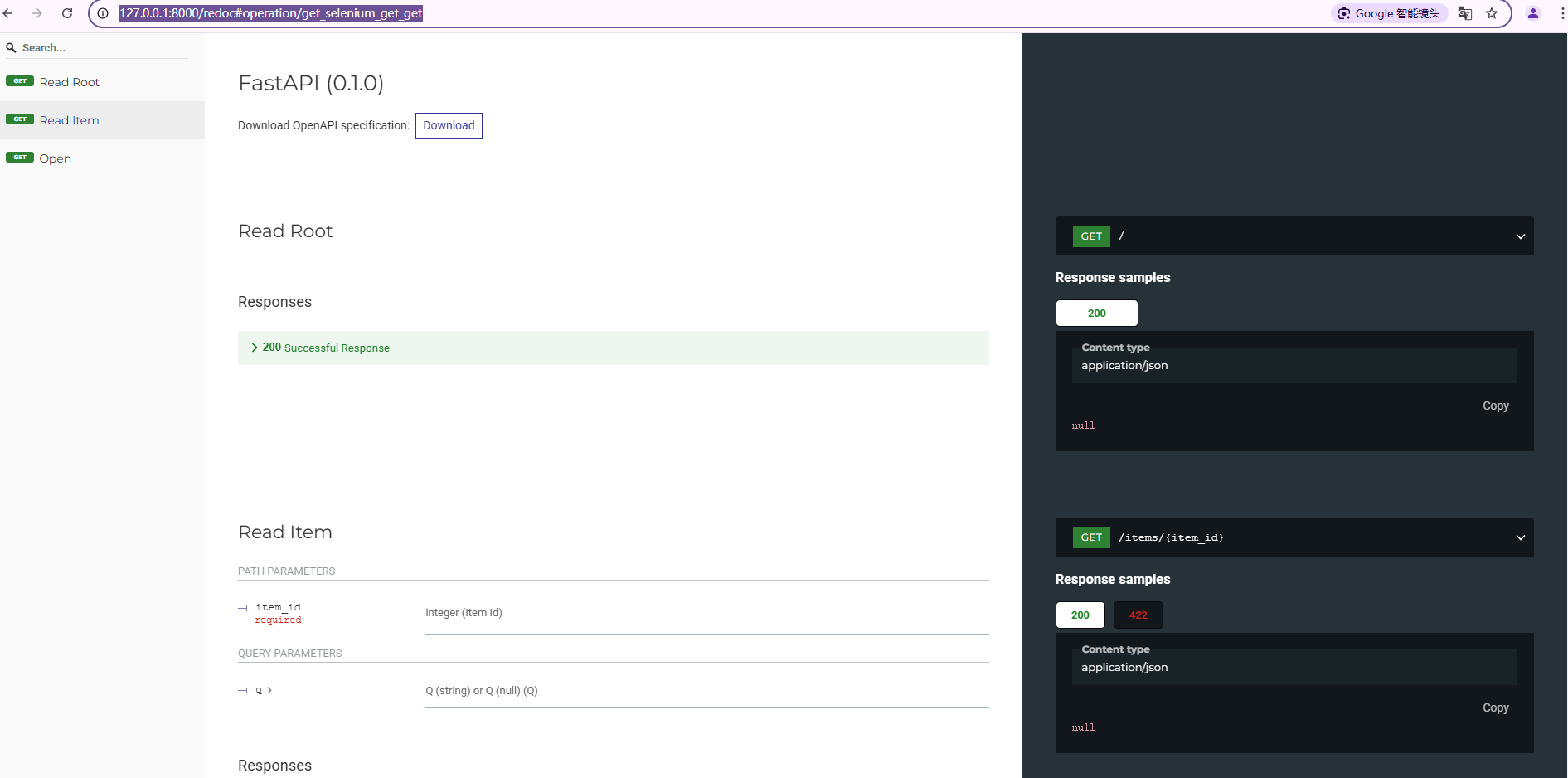Open Read Root content type application/json selector
1568x778 pixels.
pos(1294,365)
